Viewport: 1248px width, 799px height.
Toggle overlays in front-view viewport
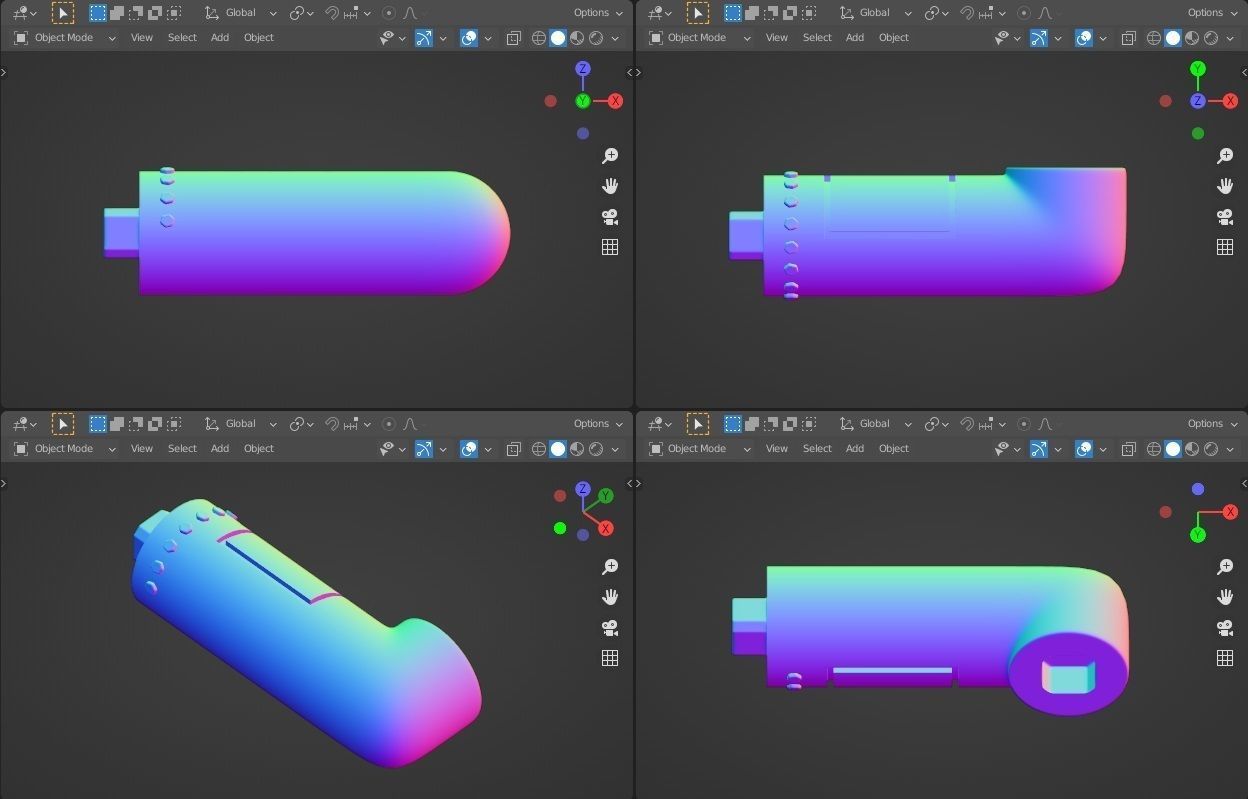tap(469, 38)
